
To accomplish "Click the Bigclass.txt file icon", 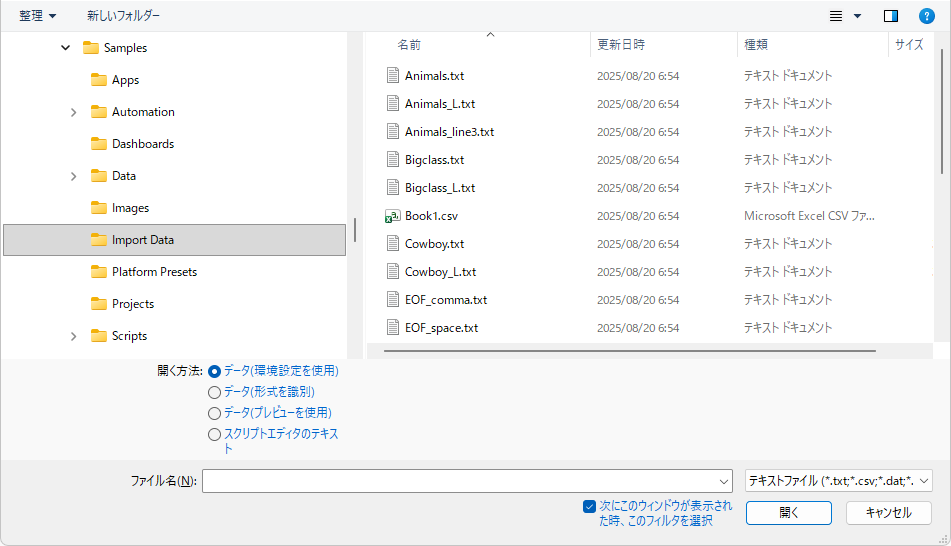I will pyautogui.click(x=393, y=160).
